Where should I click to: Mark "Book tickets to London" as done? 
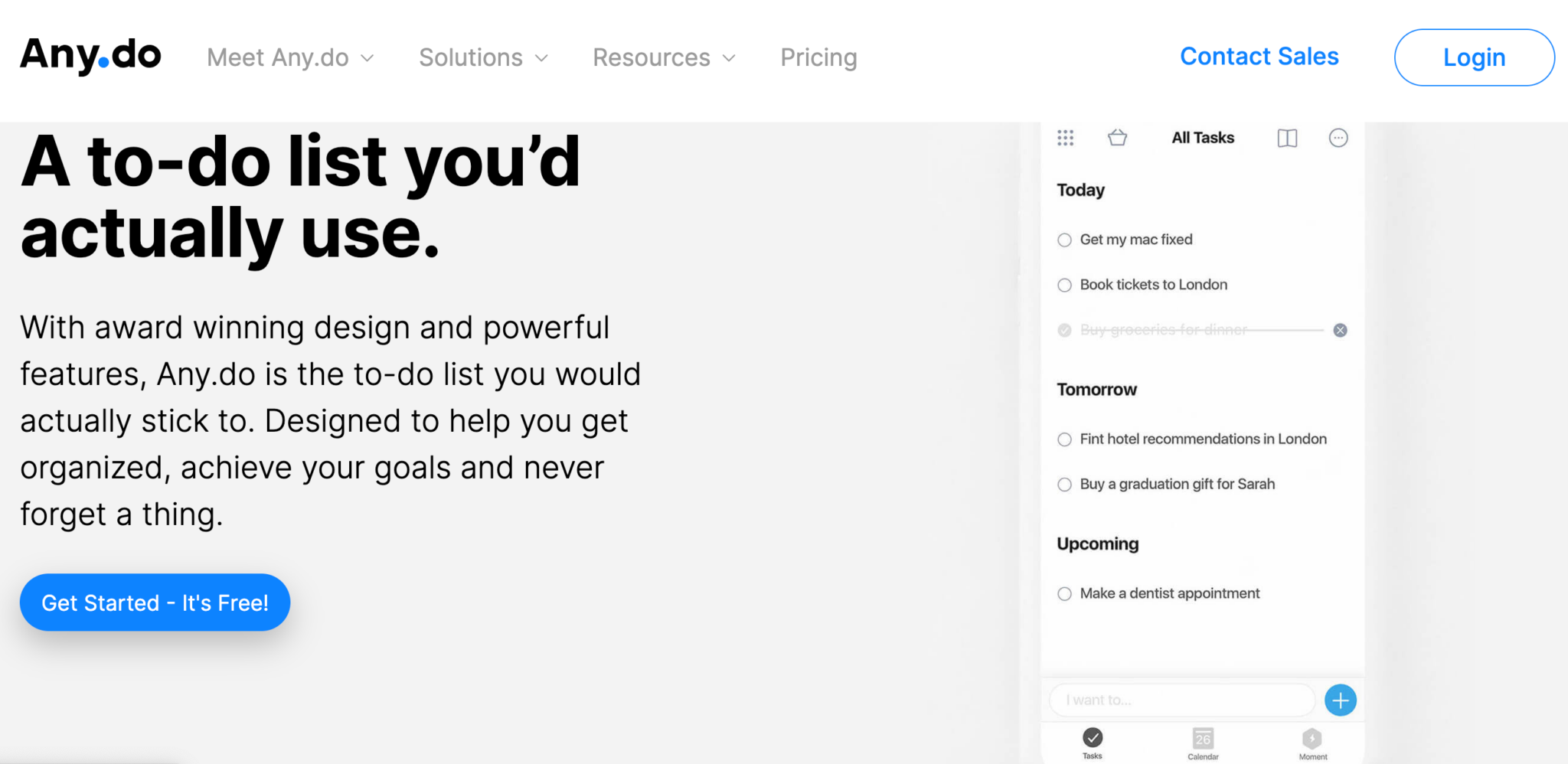(1064, 286)
